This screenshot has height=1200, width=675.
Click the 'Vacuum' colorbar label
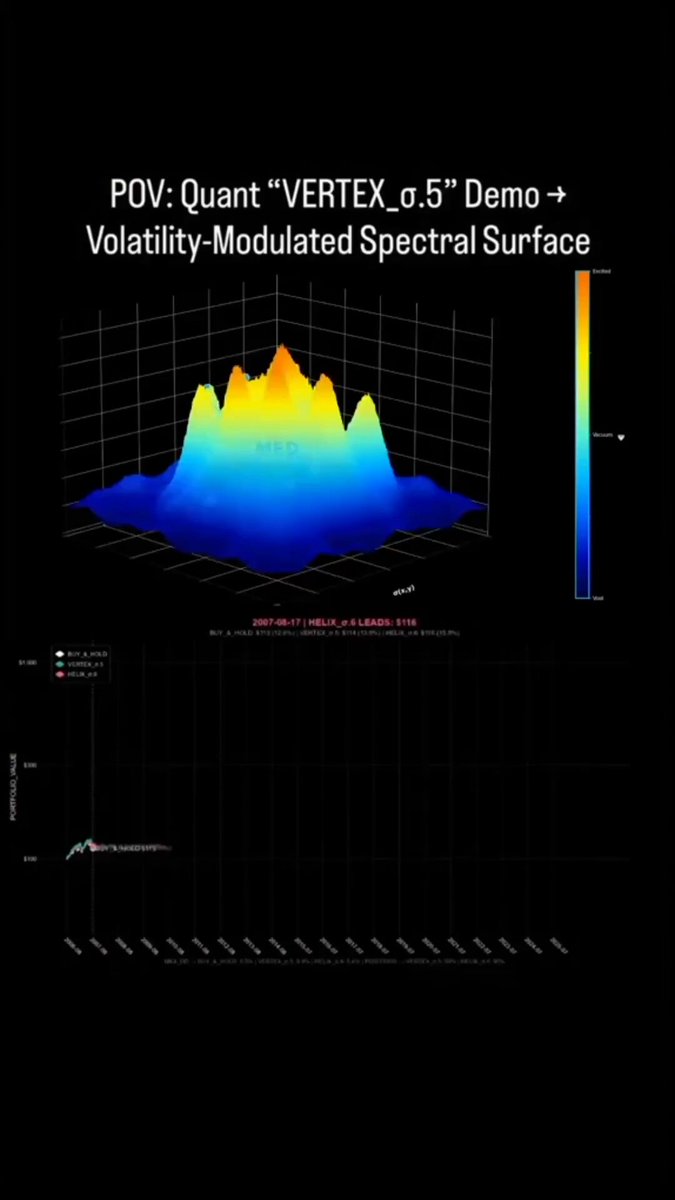(x=601, y=436)
